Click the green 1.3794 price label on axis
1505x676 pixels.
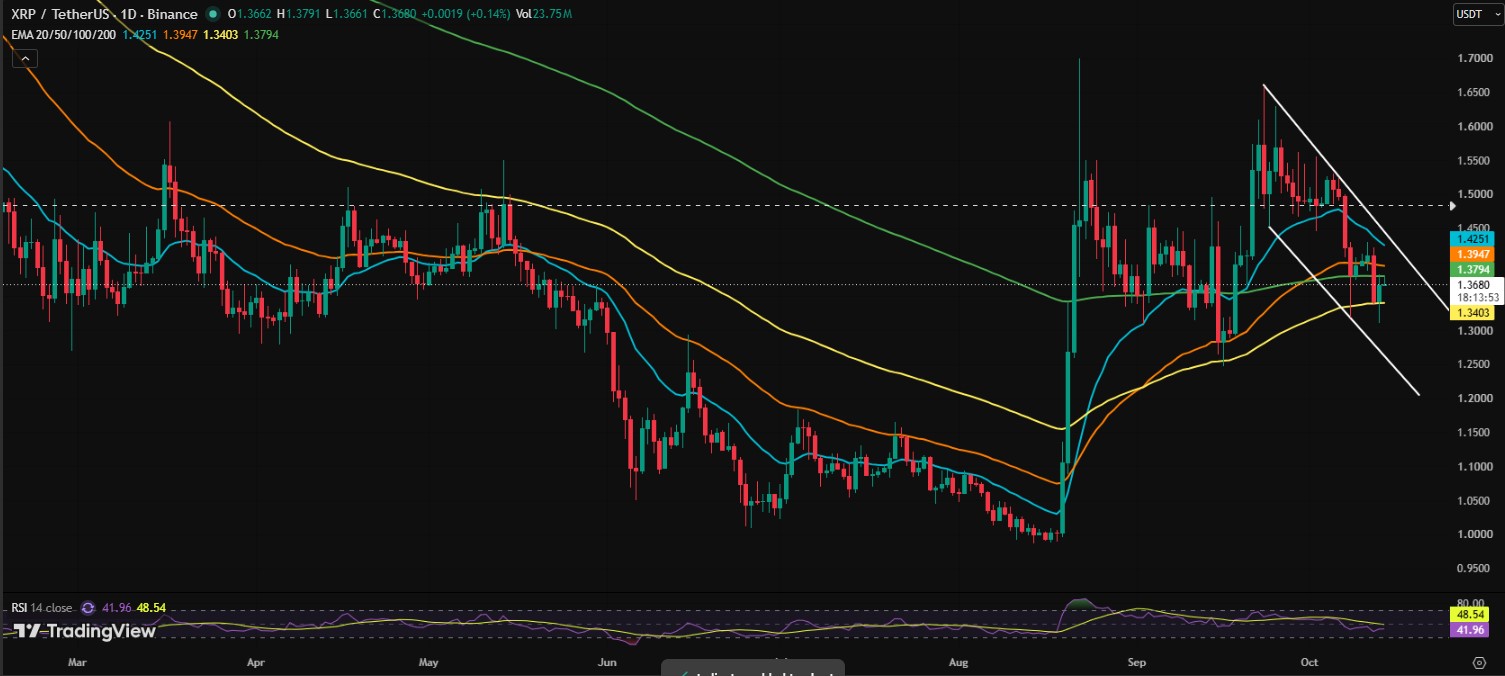[1474, 269]
